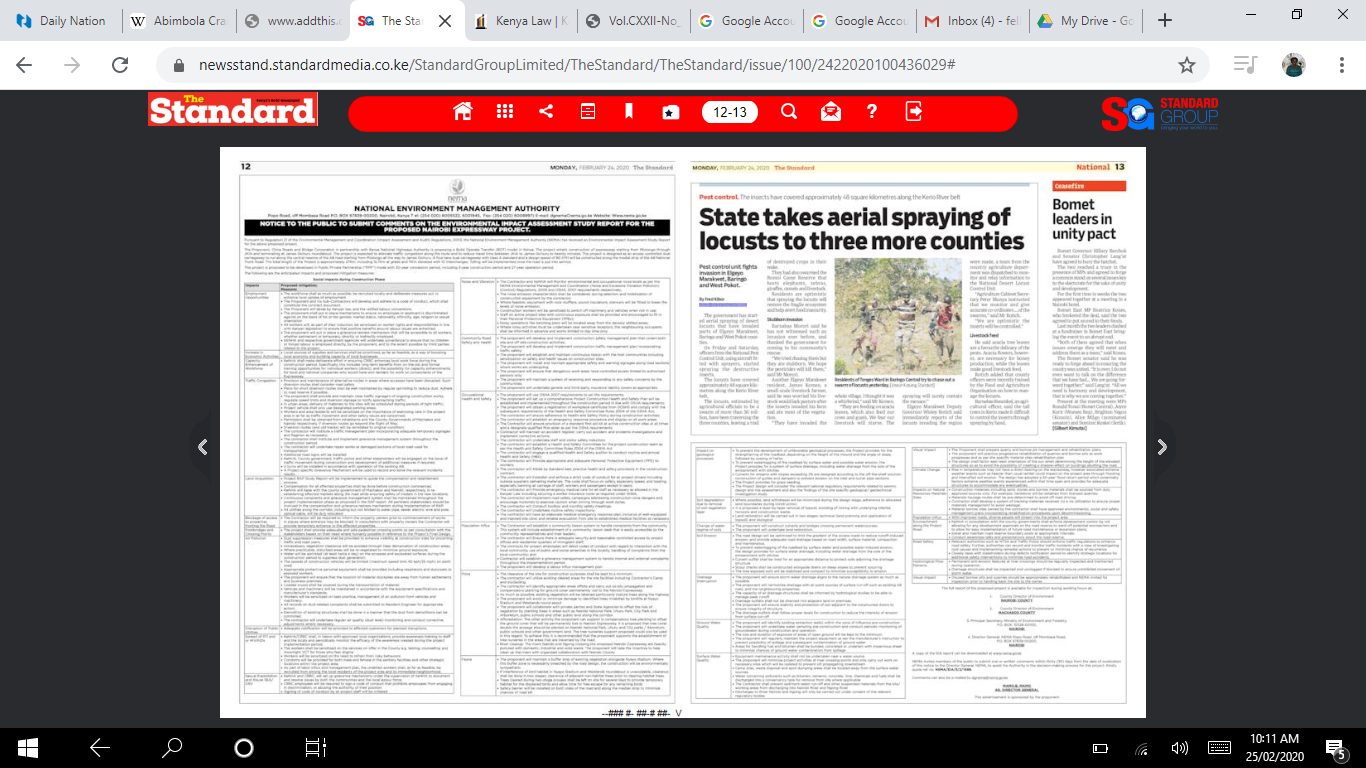
Task: Reload the page
Action: [x=119, y=65]
